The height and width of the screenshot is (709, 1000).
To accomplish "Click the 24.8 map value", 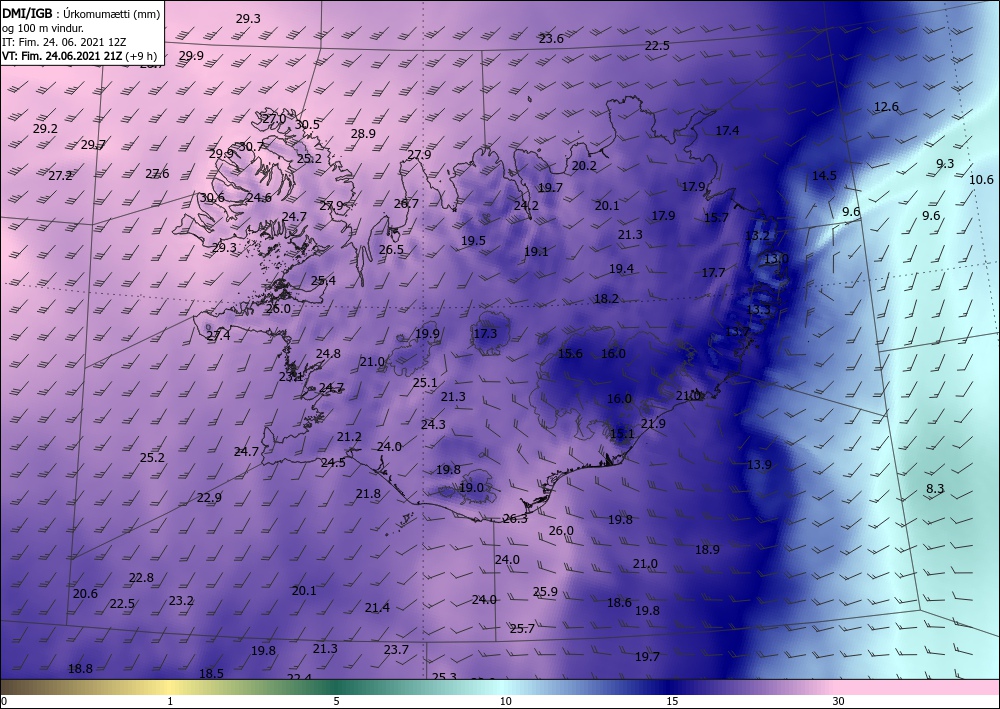I will tap(328, 354).
